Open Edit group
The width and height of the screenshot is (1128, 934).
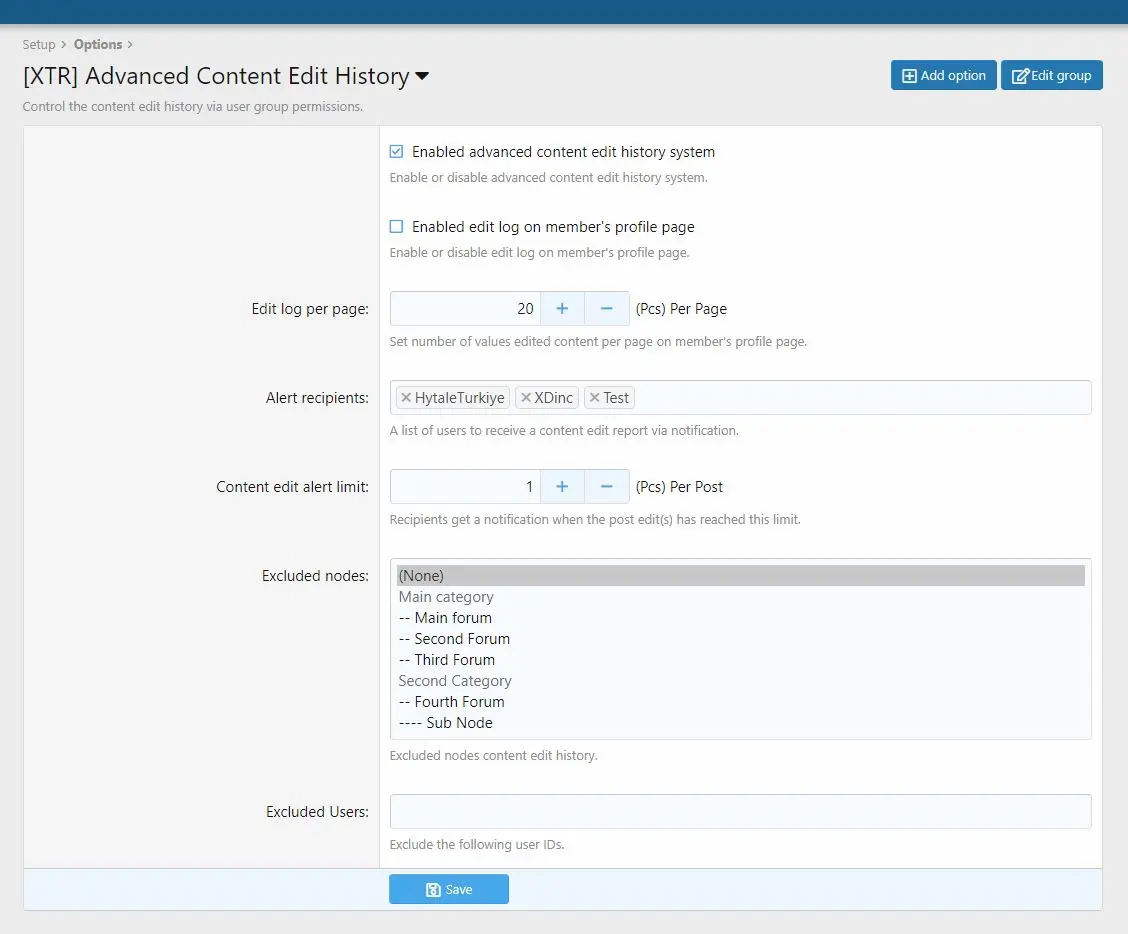pyautogui.click(x=1051, y=75)
